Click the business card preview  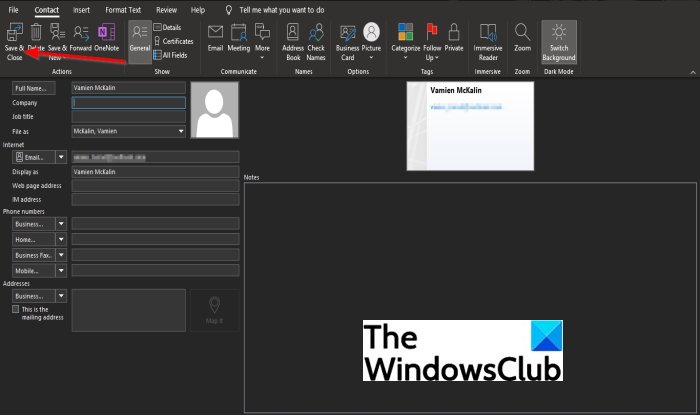tap(470, 126)
